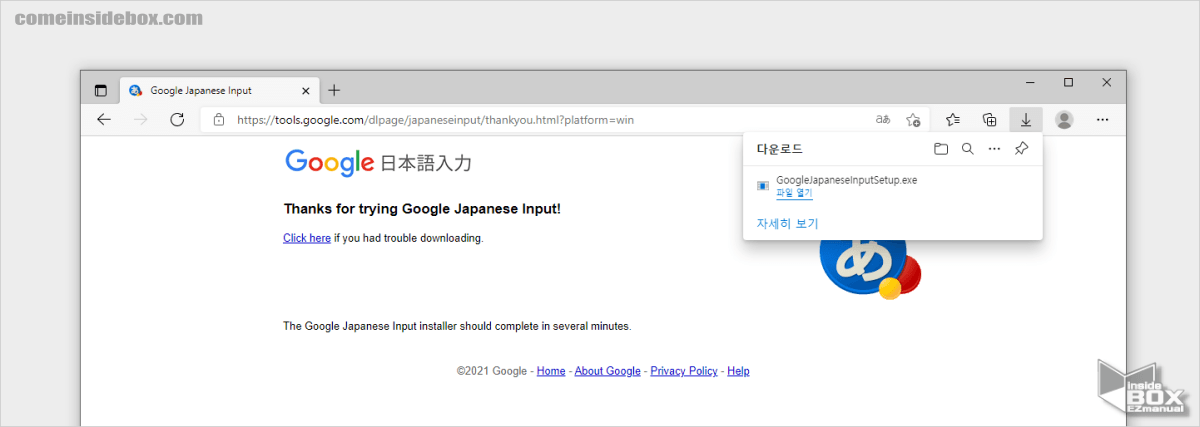Minimize the Edge browser window
1200x427 pixels.
1030,82
